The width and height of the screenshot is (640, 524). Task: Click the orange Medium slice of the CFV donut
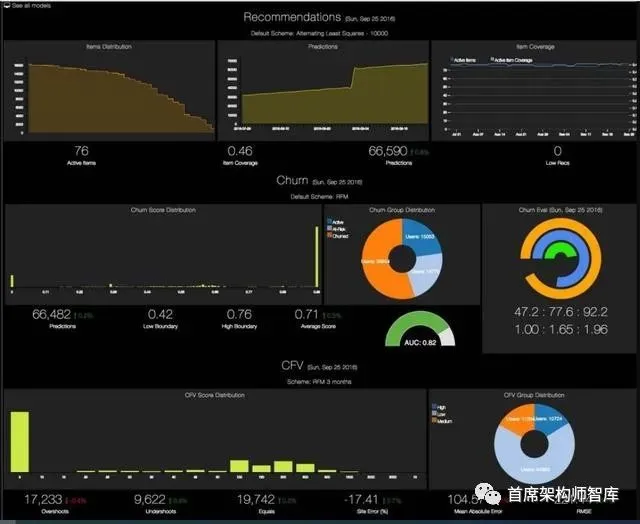point(518,419)
